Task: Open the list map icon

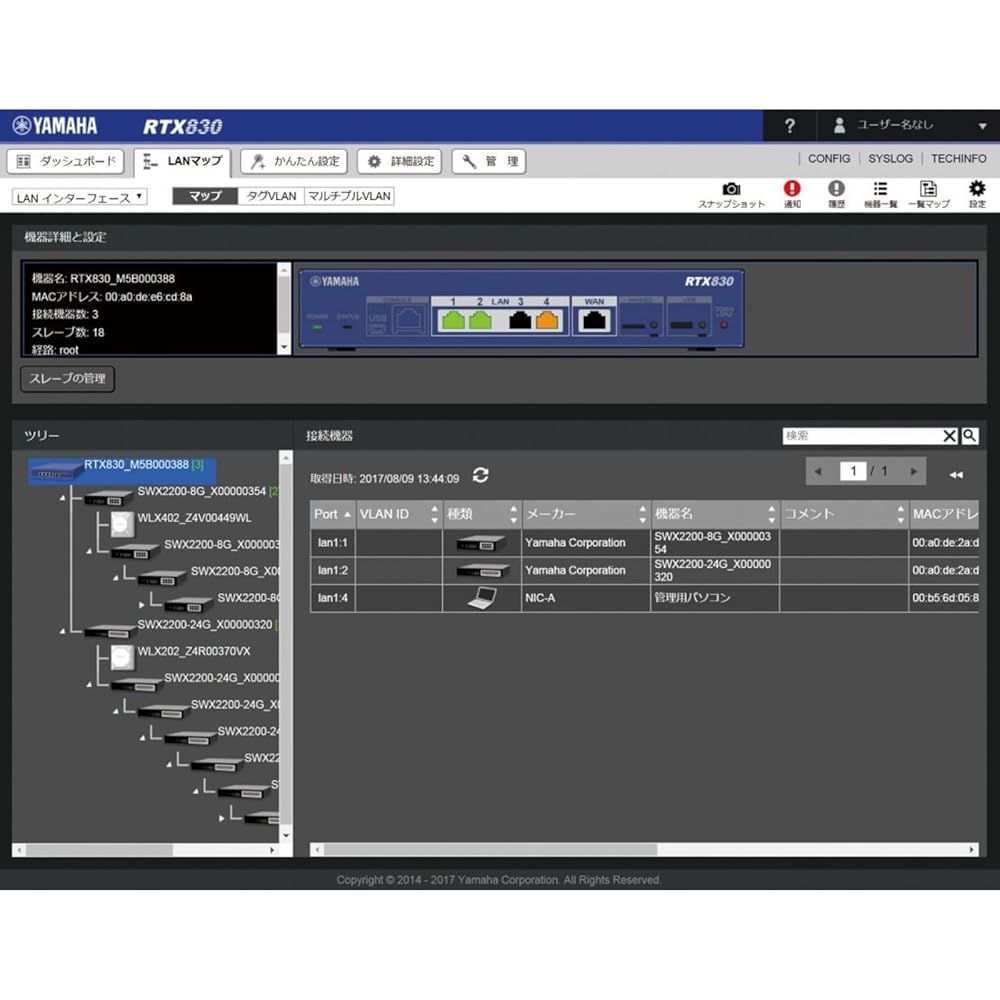Action: [928, 189]
